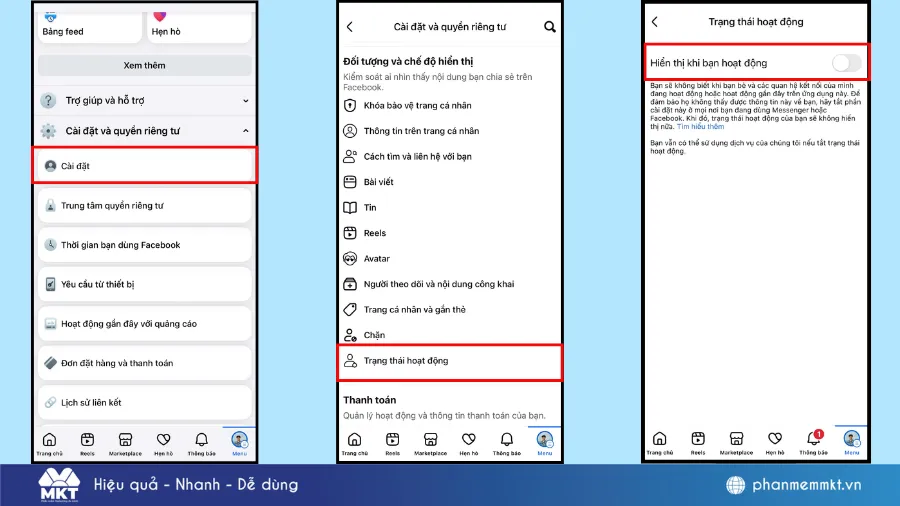
Task: Tap 'Xem thêm' button
Action: coord(145,65)
